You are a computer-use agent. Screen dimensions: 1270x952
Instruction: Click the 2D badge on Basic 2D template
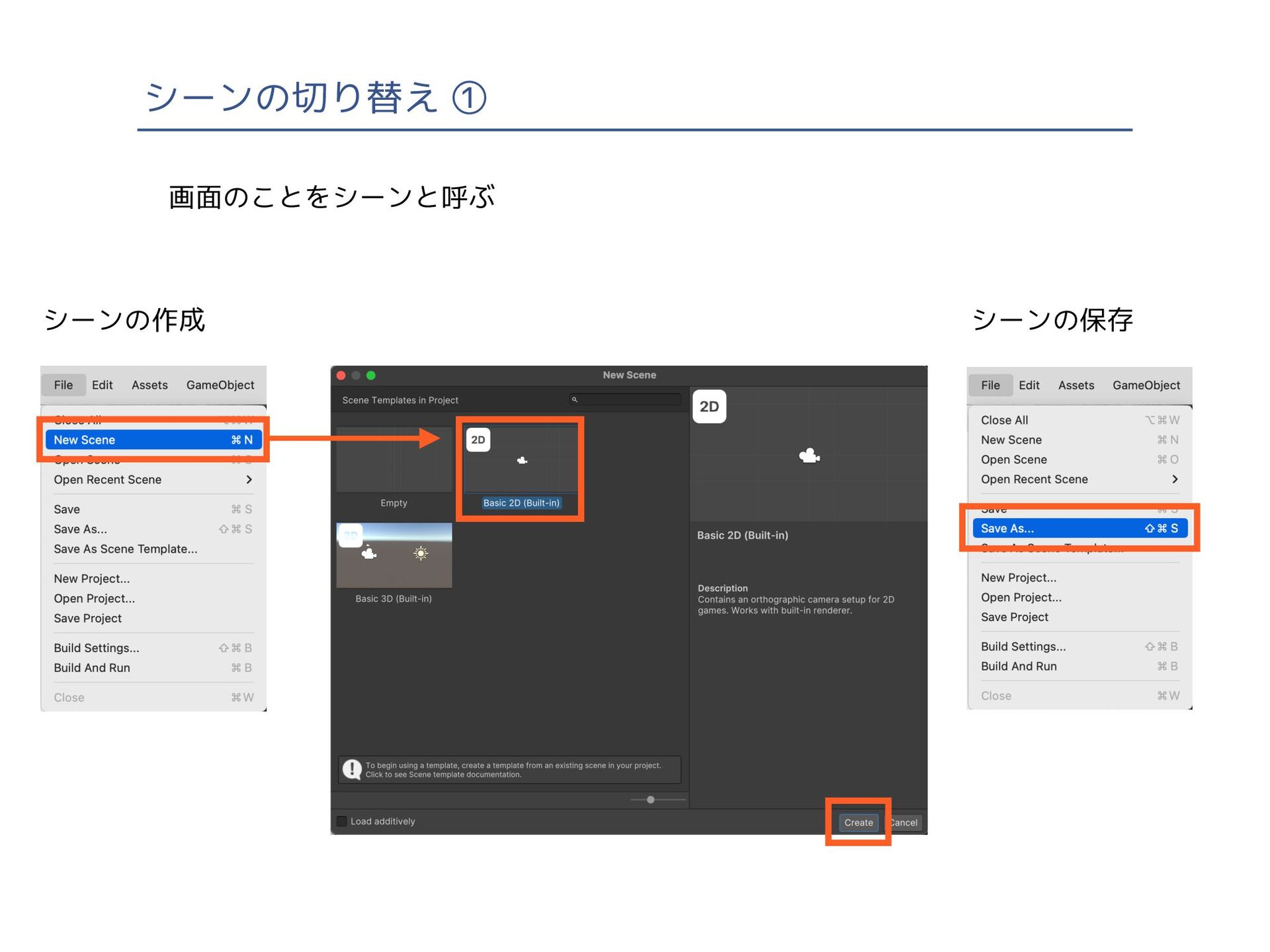(478, 440)
